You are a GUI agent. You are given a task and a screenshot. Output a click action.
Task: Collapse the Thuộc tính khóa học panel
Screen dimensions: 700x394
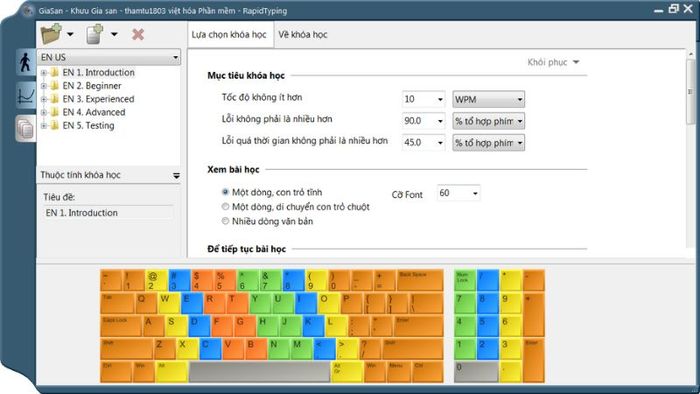coord(176,175)
